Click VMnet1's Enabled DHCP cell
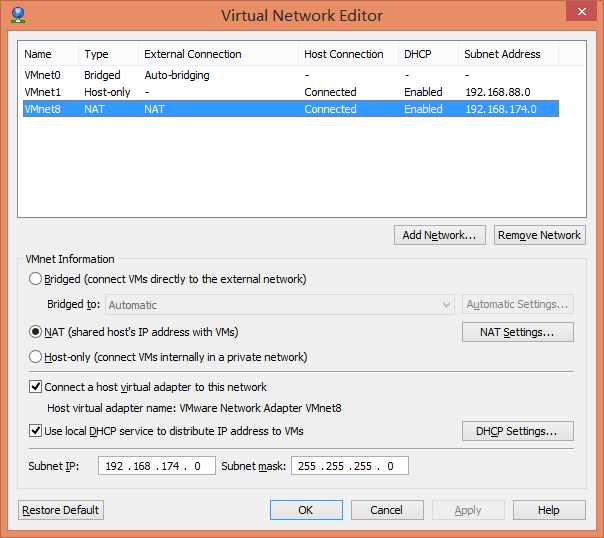This screenshot has height=538, width=604. [423, 92]
